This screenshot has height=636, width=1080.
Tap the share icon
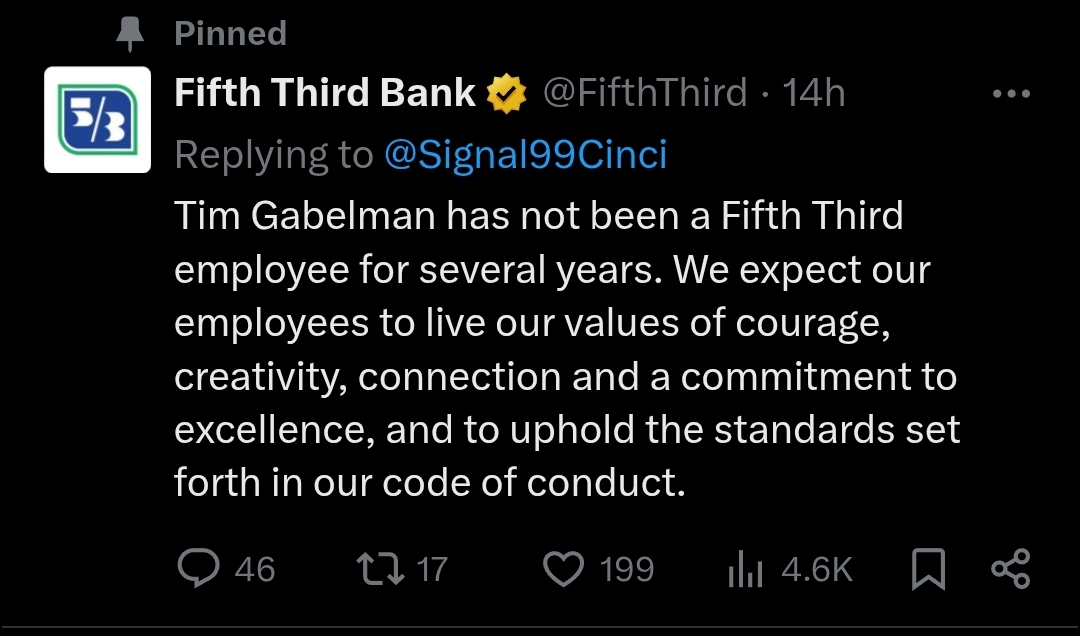[x=1009, y=569]
